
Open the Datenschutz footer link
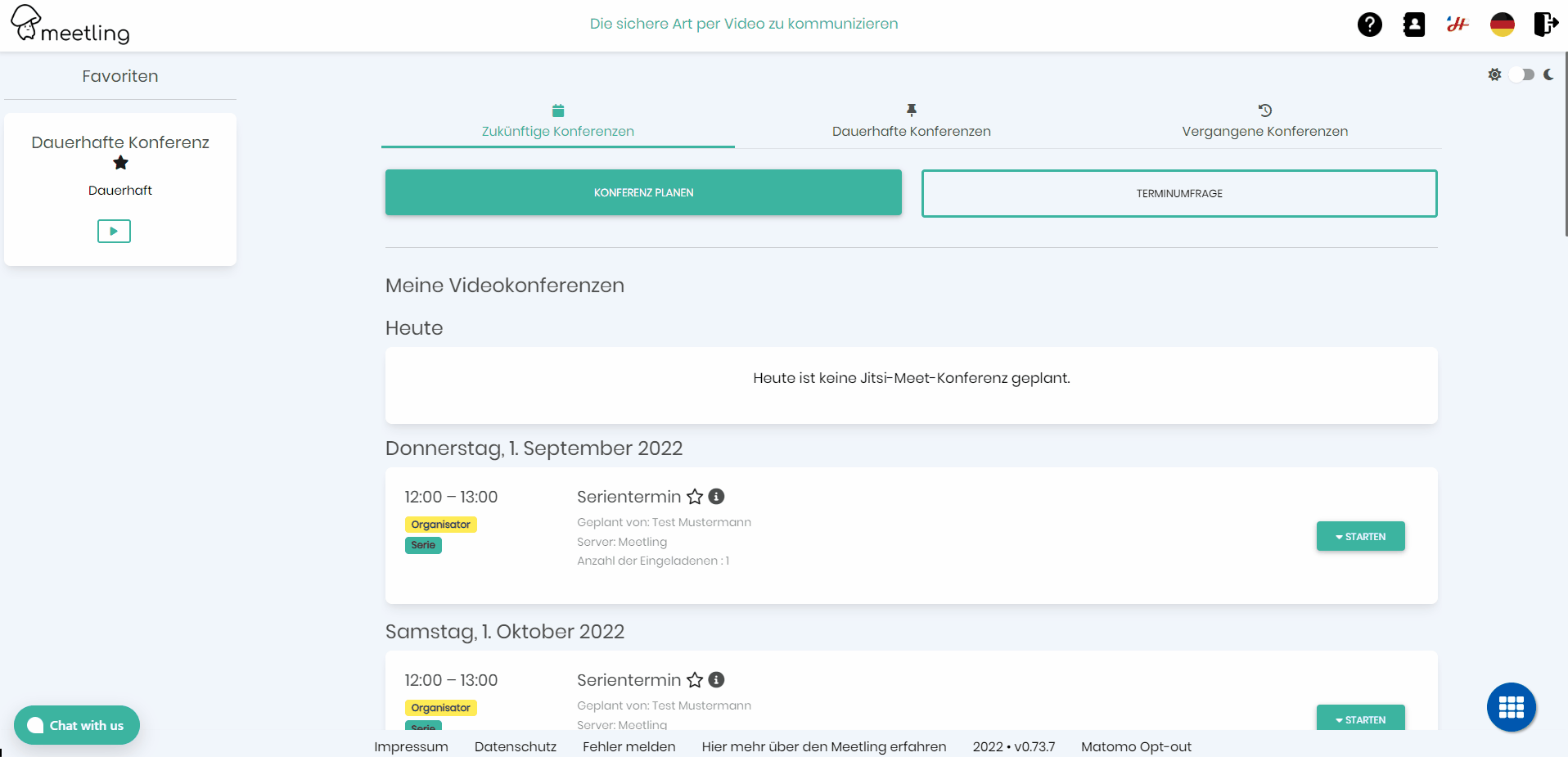[516, 746]
